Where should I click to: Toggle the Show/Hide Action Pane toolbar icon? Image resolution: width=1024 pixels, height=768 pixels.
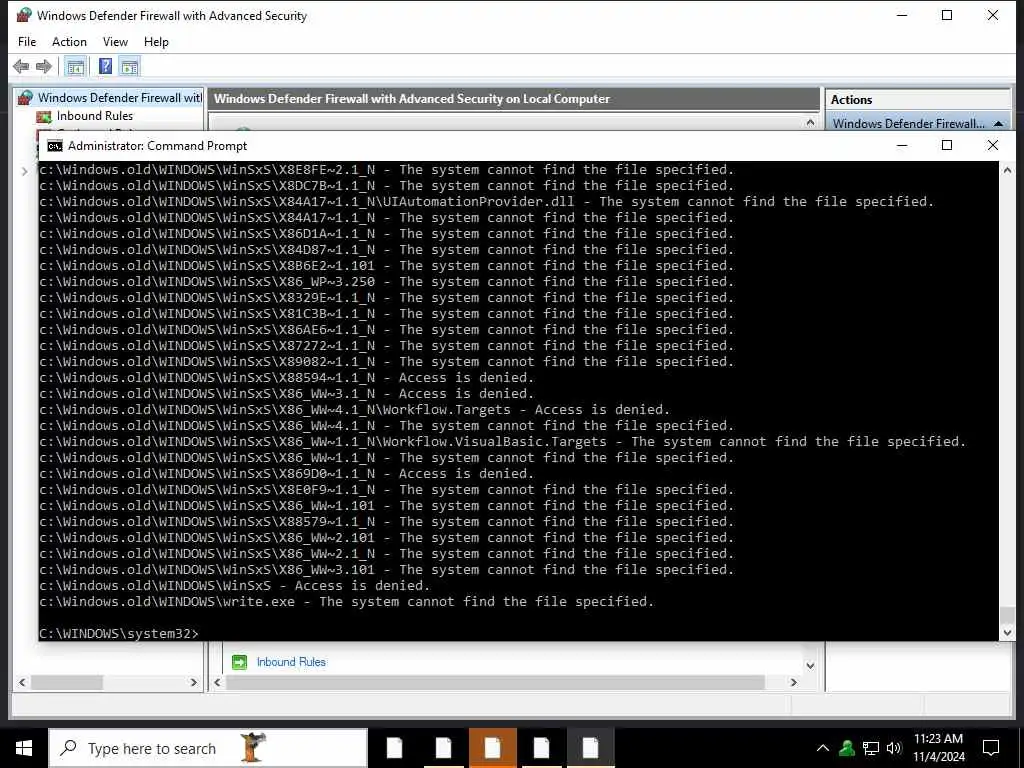129,66
